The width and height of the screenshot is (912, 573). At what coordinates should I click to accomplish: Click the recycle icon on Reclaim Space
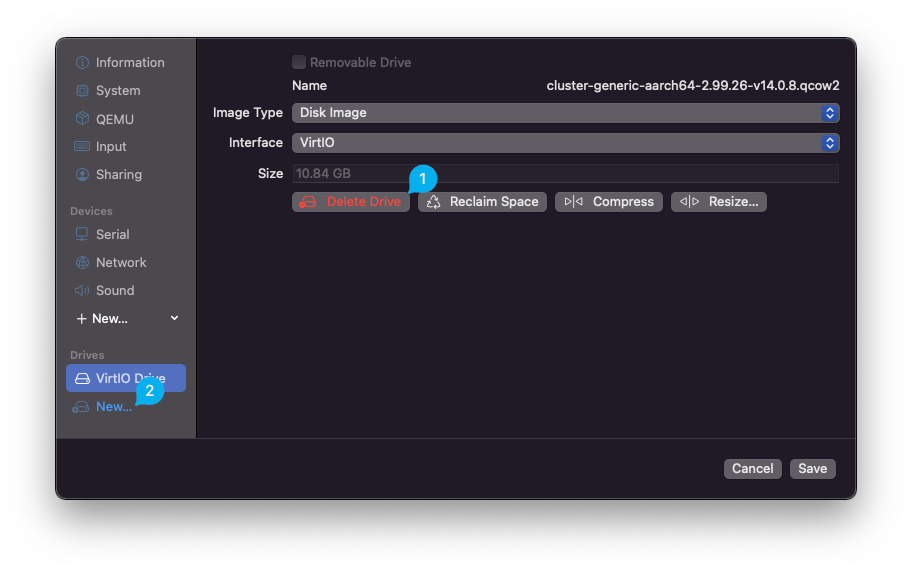433,202
